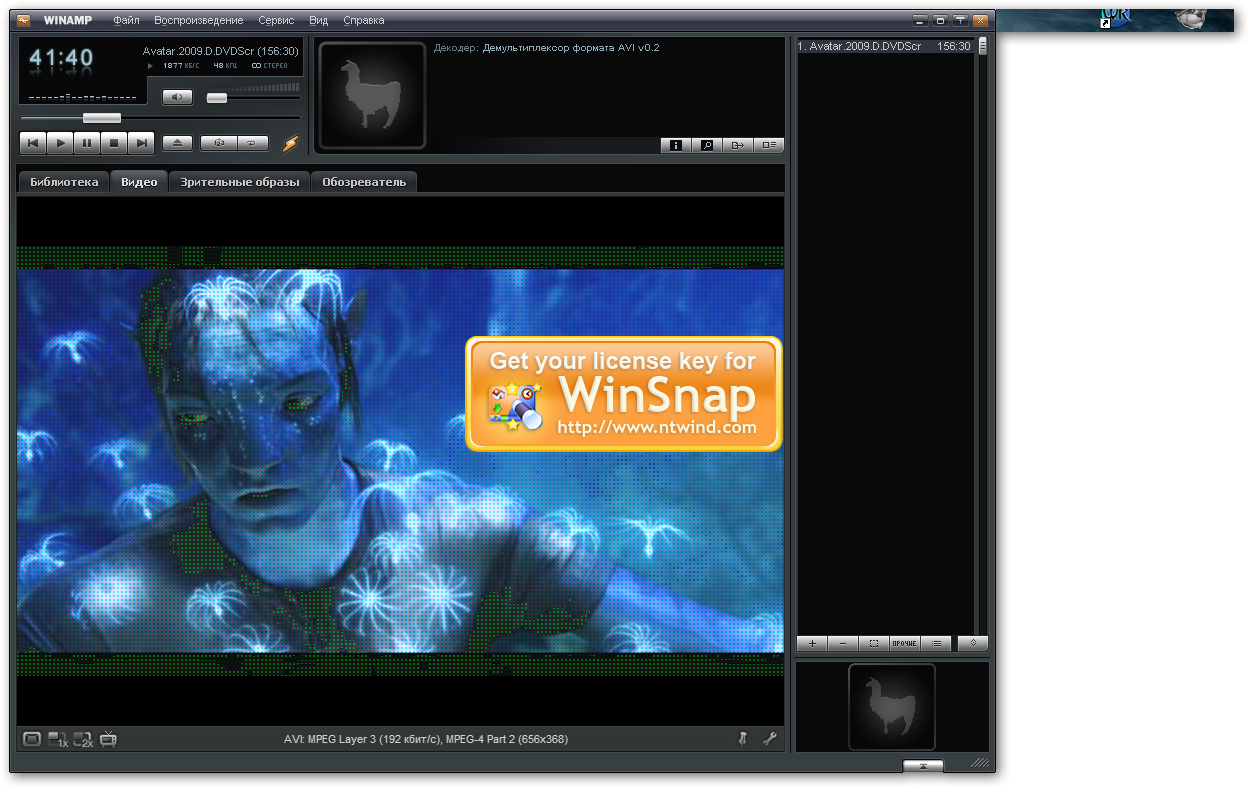Pause the video playback
1249x788 pixels.
click(x=87, y=143)
